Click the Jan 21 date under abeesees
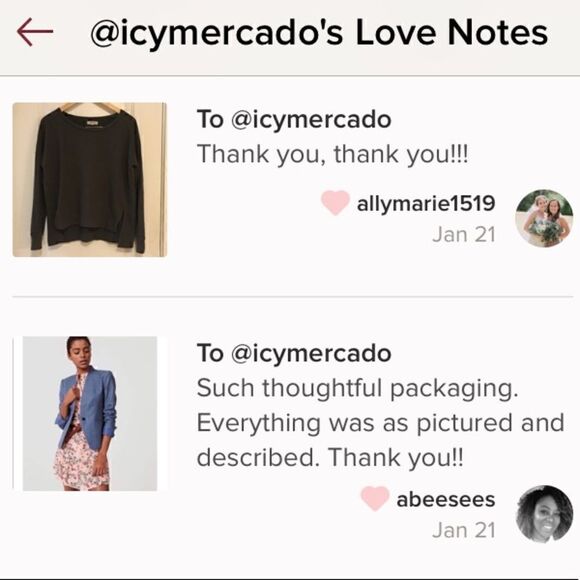This screenshot has height=580, width=580. click(x=463, y=530)
